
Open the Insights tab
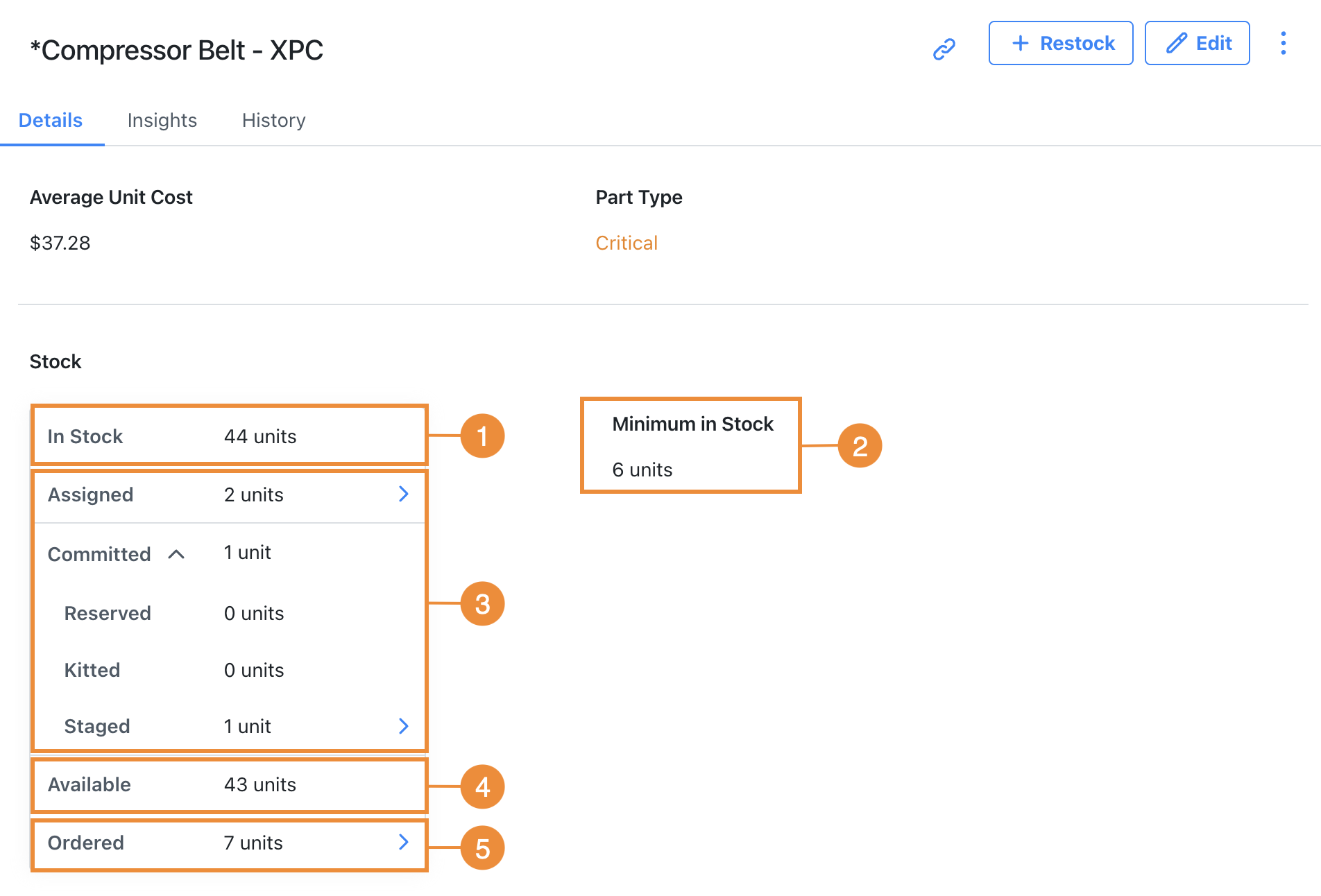(x=162, y=121)
